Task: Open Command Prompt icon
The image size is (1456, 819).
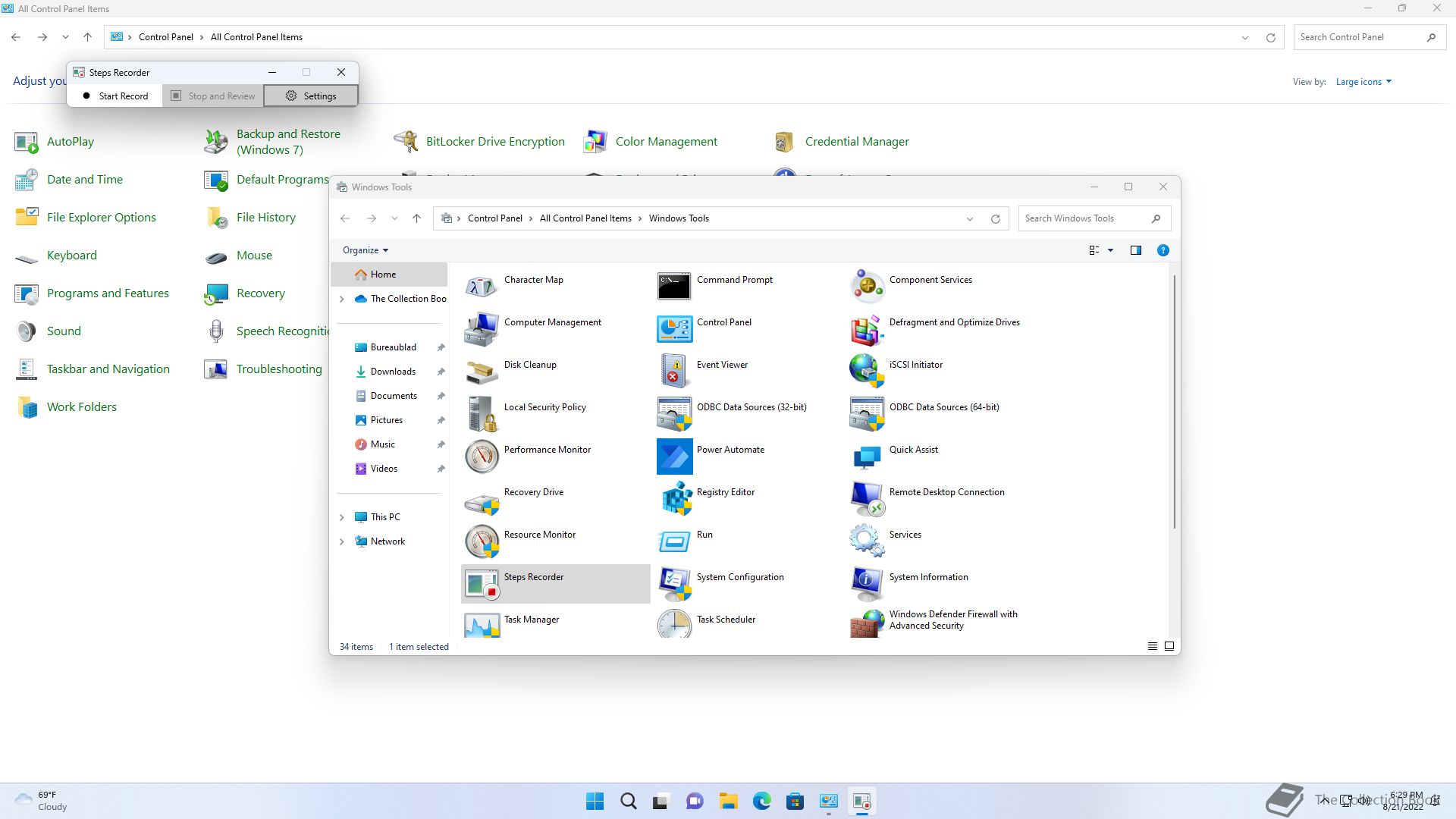Action: click(674, 287)
